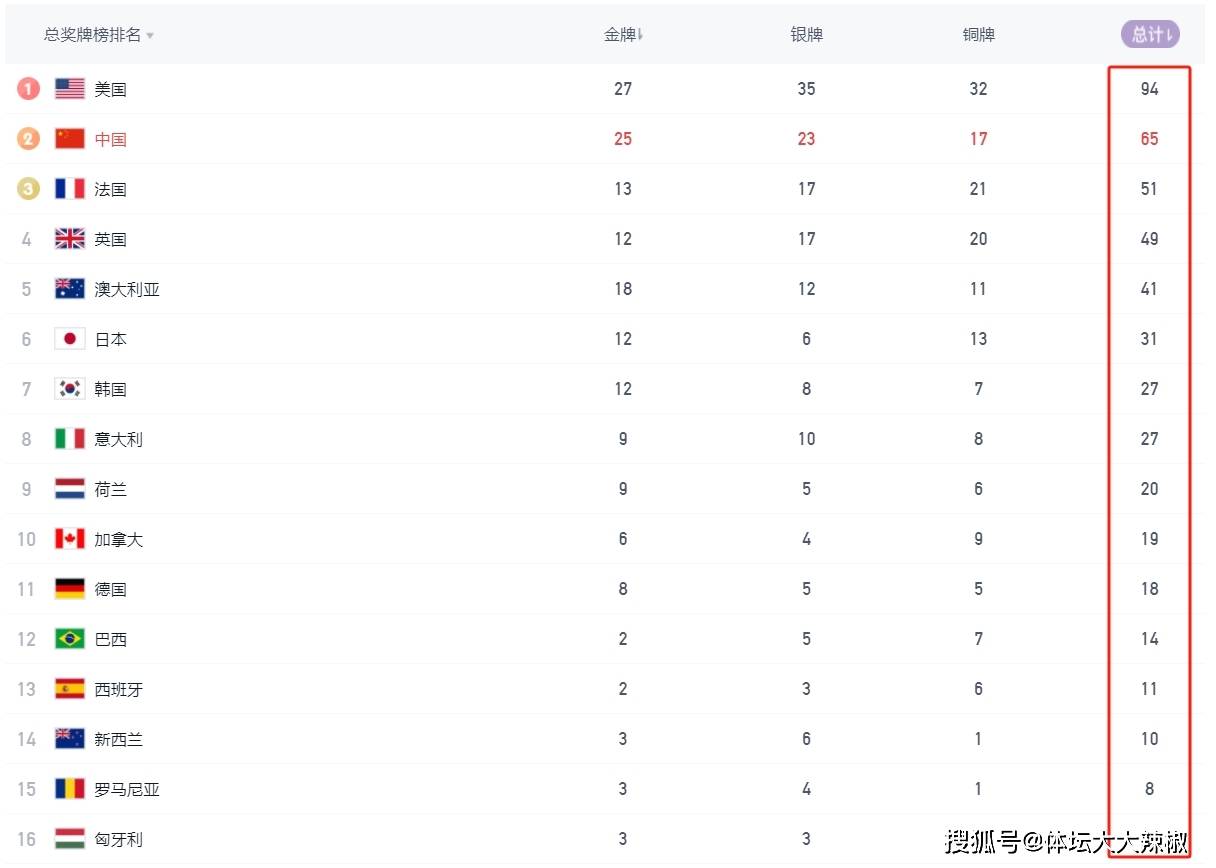Select the 银牌 column header
Viewport: 1216px width, 868px height.
[806, 35]
